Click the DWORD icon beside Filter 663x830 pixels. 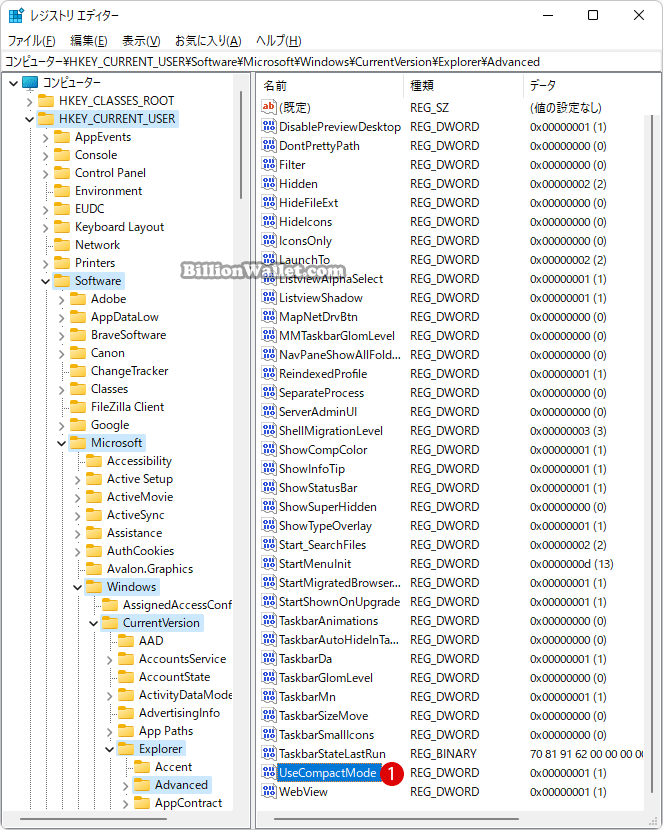click(x=269, y=164)
